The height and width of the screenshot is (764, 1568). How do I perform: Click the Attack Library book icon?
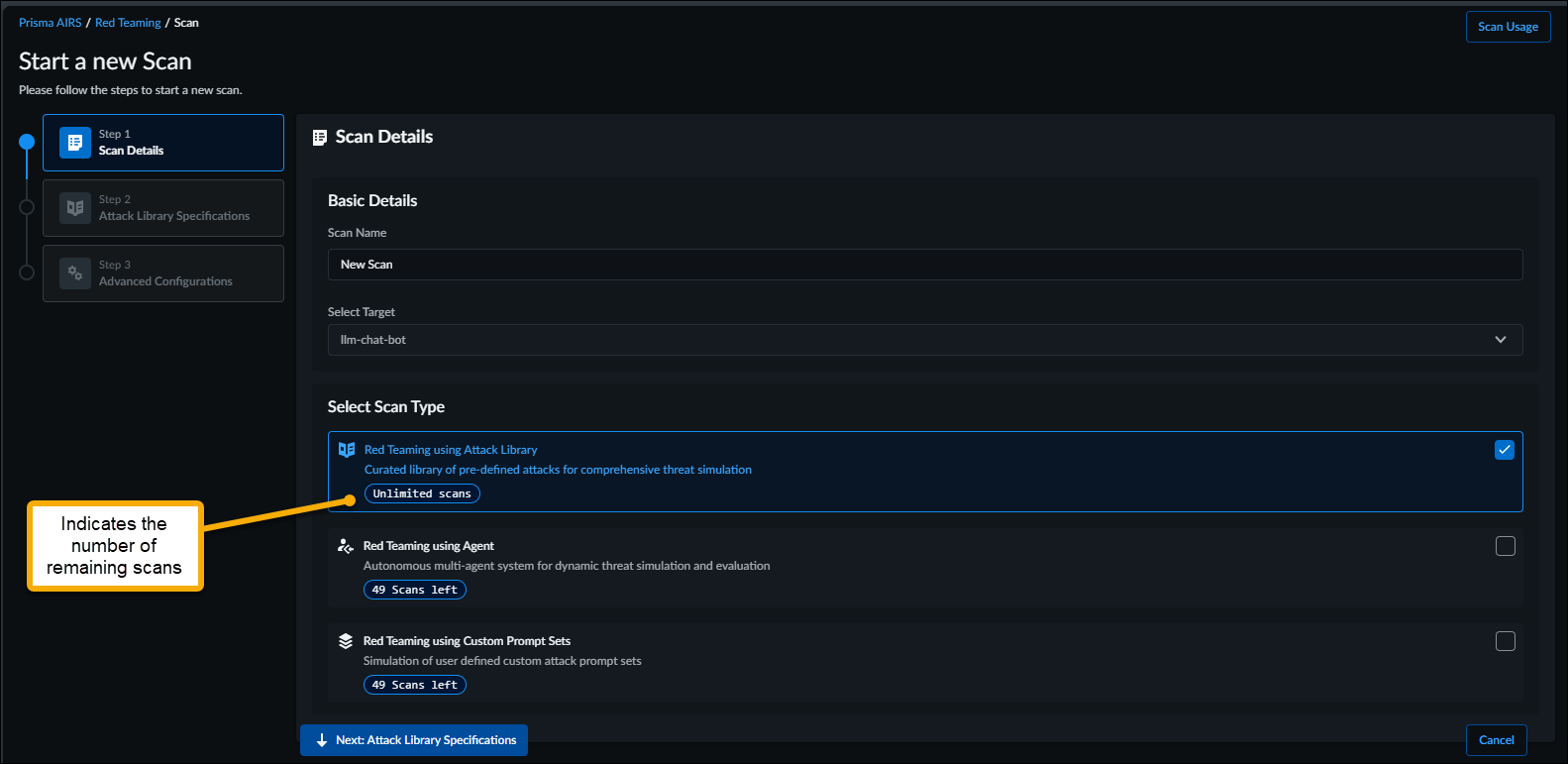click(x=347, y=450)
